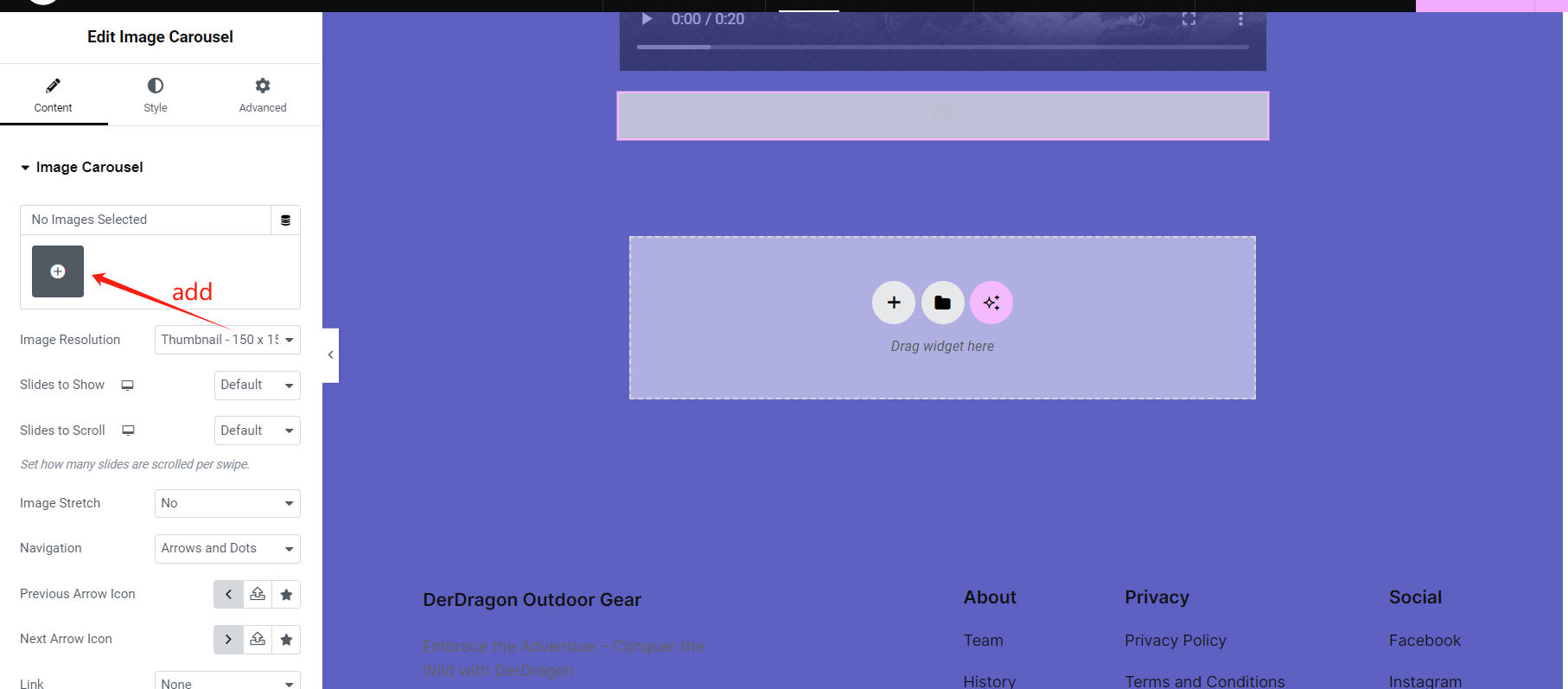This screenshot has width=1568, height=689.
Task: Click the Privacy footer heading
Action: (x=1157, y=597)
